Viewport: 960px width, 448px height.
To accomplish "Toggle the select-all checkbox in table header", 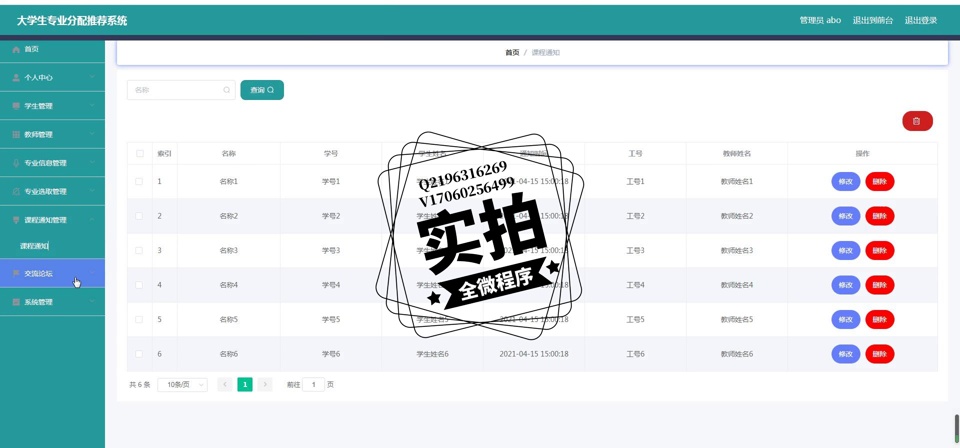I will click(x=139, y=154).
